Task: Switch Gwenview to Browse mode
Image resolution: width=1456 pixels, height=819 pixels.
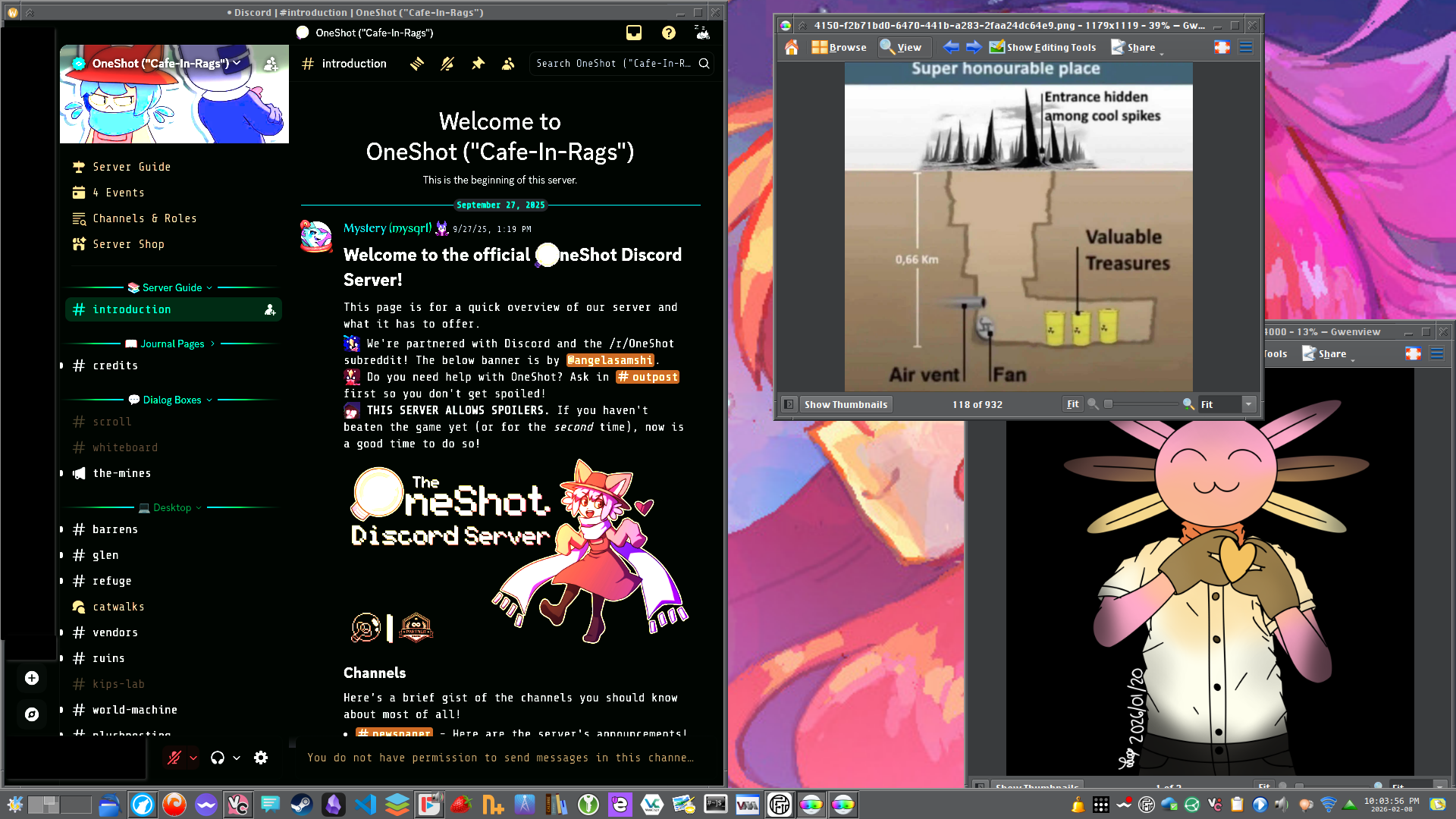Action: [839, 47]
